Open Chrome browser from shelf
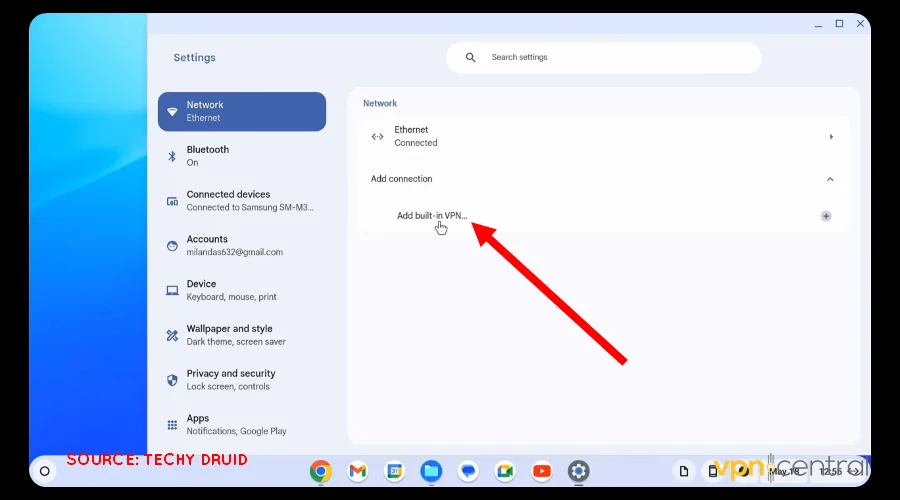 [321, 471]
